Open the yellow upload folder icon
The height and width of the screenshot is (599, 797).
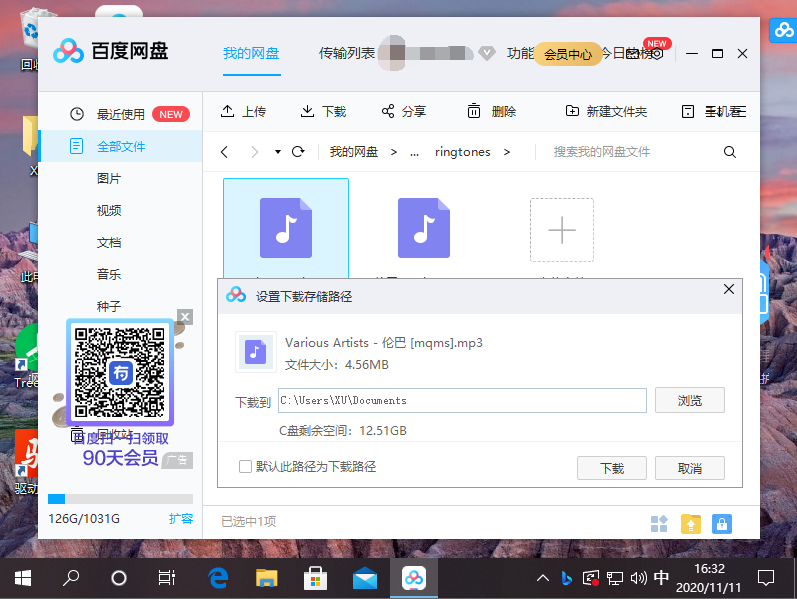pos(690,523)
